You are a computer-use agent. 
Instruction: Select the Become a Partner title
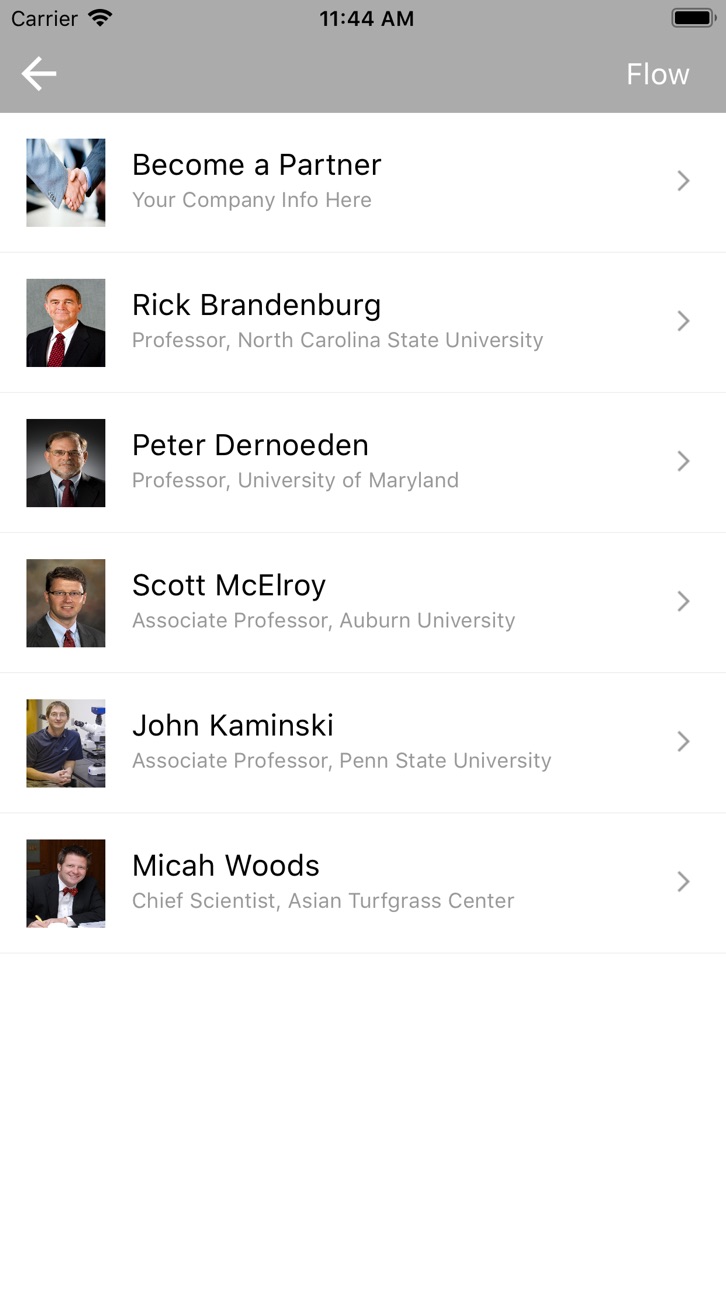point(257,165)
